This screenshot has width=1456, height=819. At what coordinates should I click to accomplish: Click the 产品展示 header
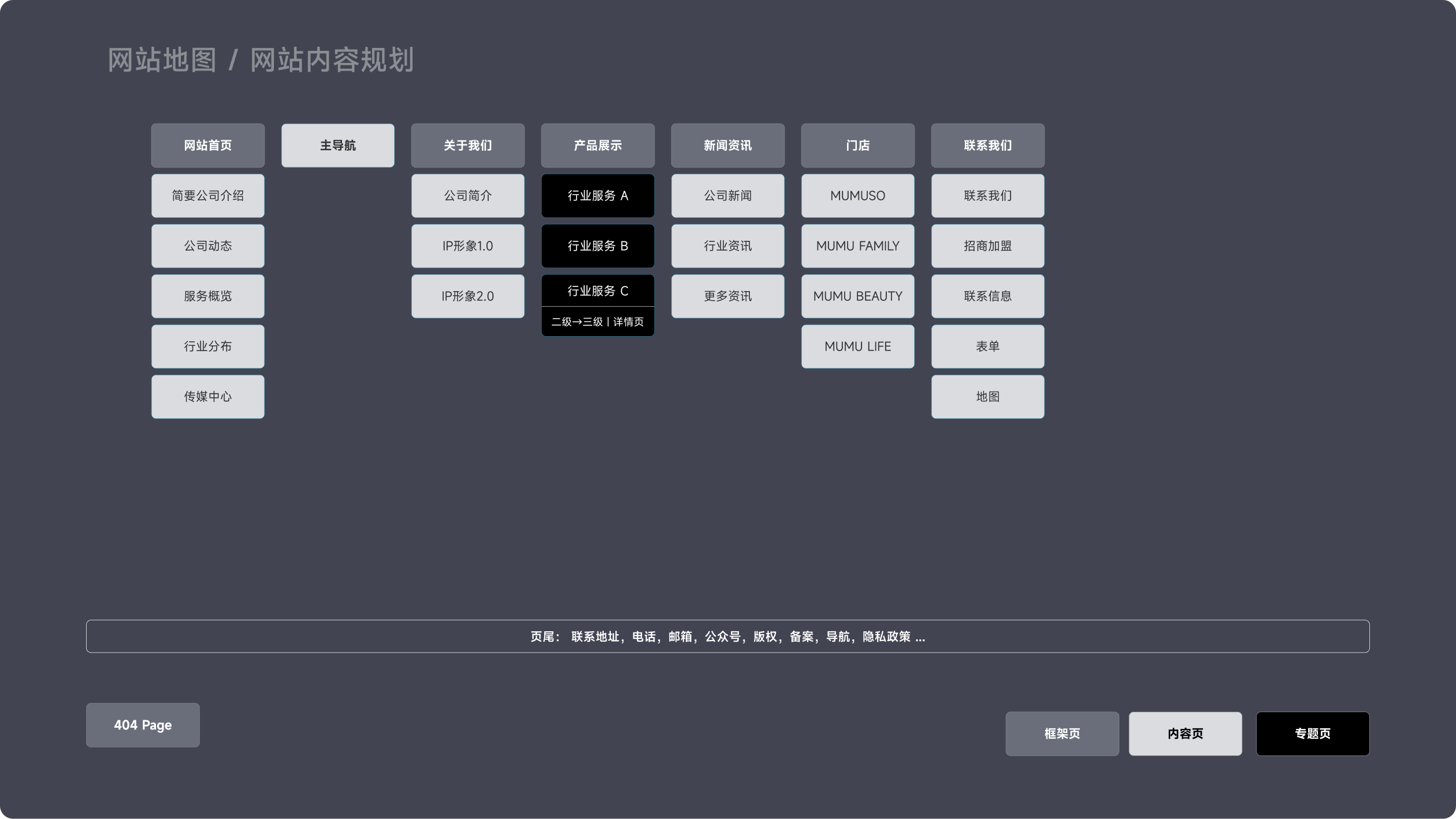[x=597, y=146]
